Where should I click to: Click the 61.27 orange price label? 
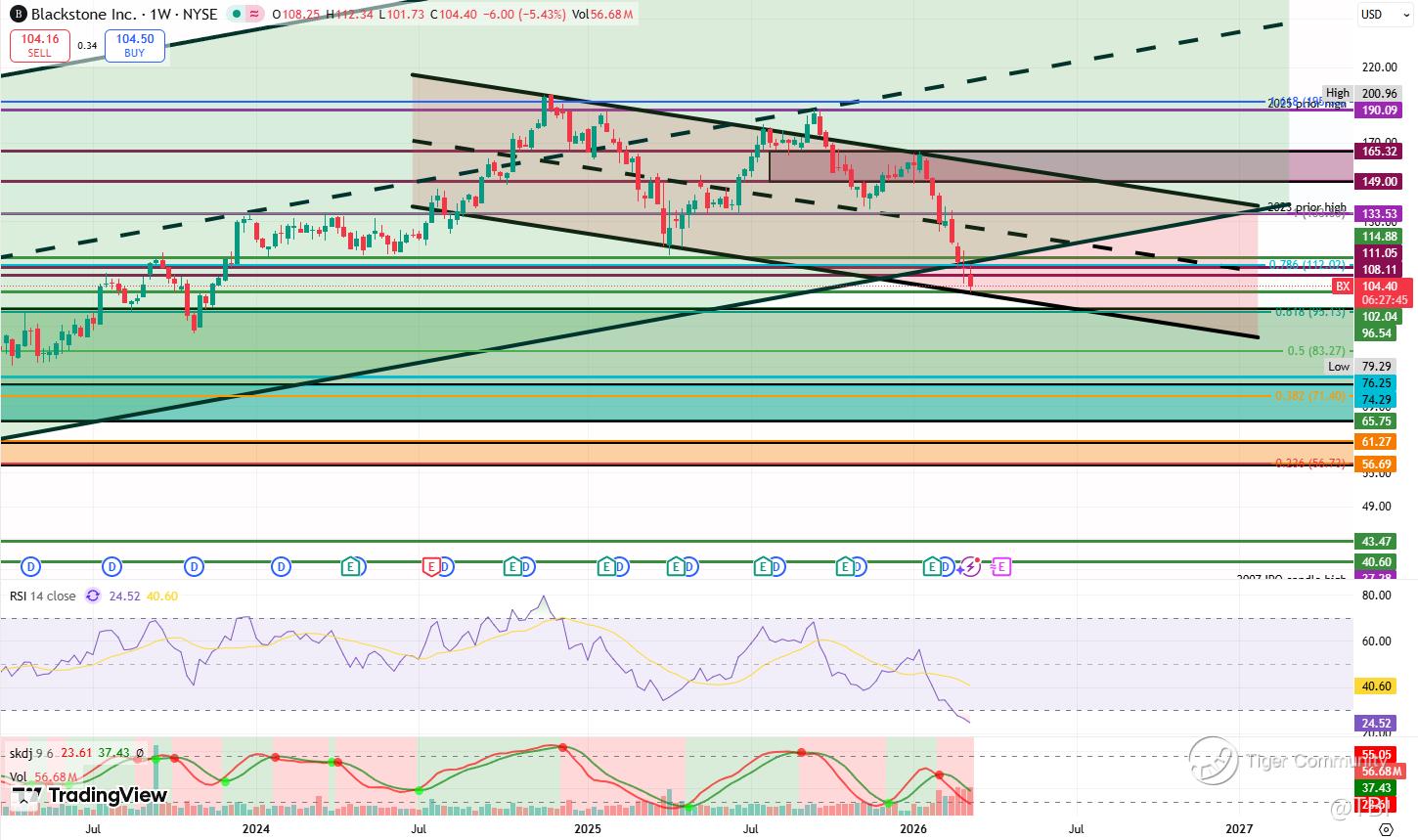(1378, 442)
